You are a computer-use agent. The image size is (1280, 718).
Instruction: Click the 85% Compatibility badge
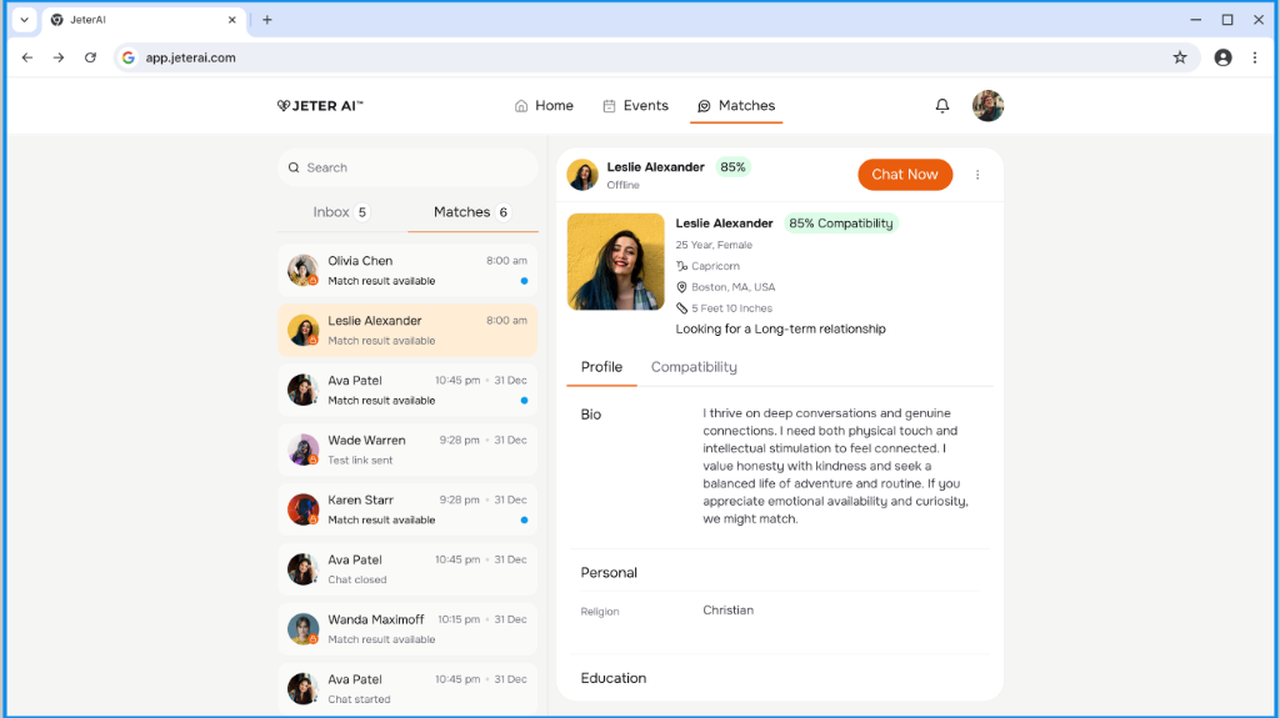coord(841,224)
